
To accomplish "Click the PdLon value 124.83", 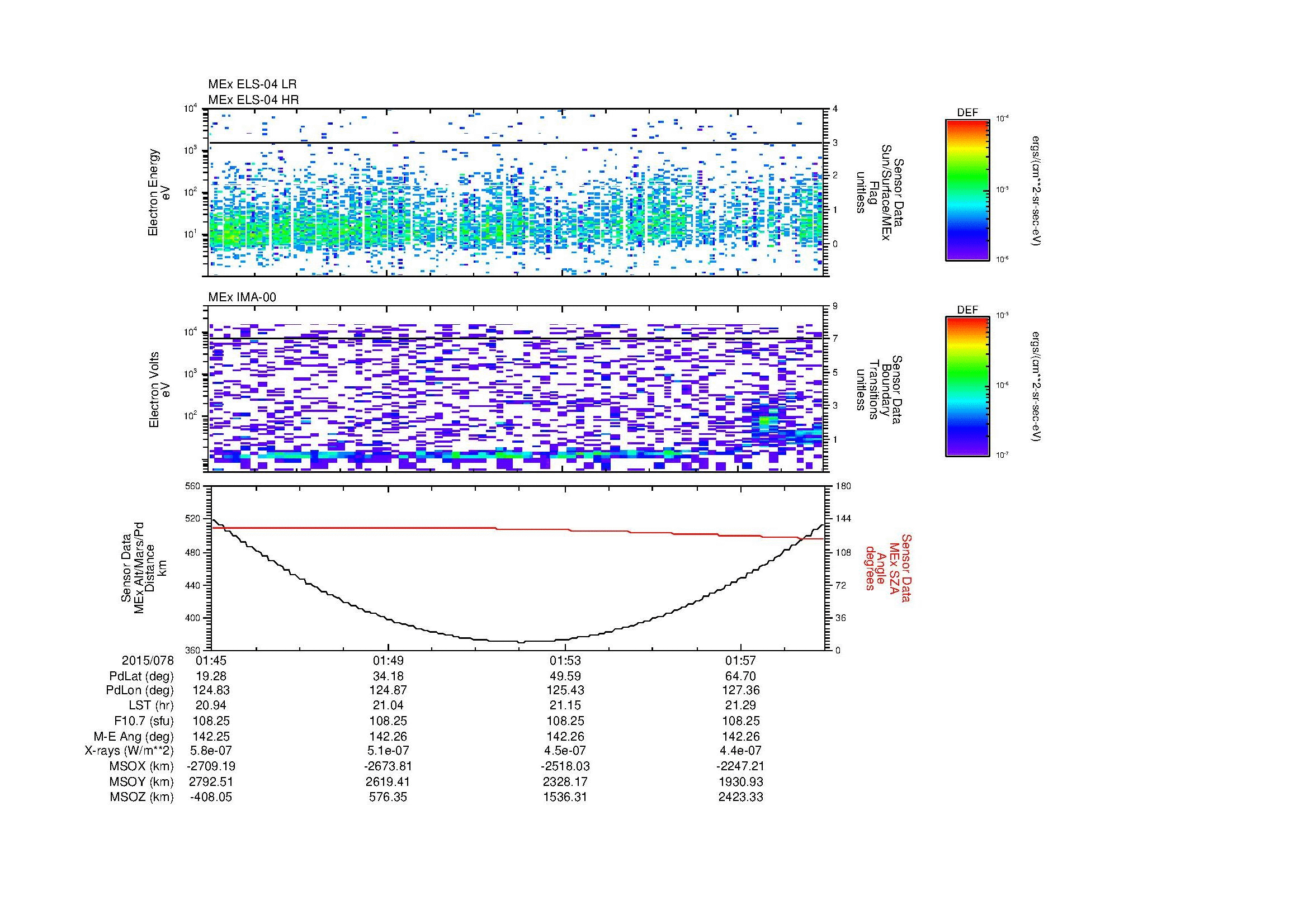I will 211,690.
